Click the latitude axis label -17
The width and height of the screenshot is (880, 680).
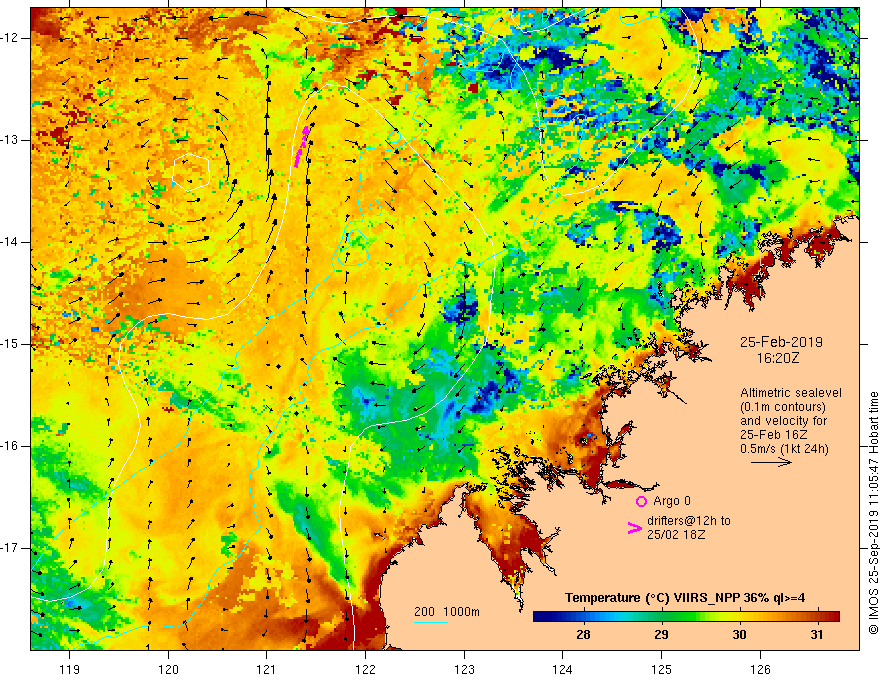[10, 548]
